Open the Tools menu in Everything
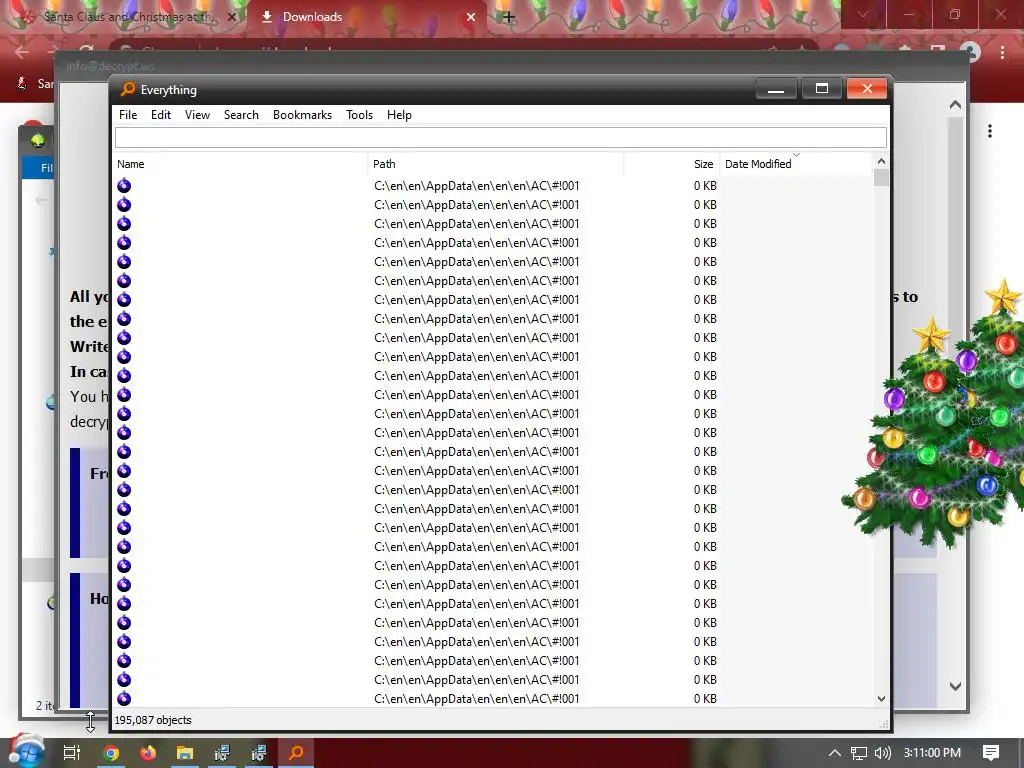Screen dimensions: 1024x768 click(359, 115)
